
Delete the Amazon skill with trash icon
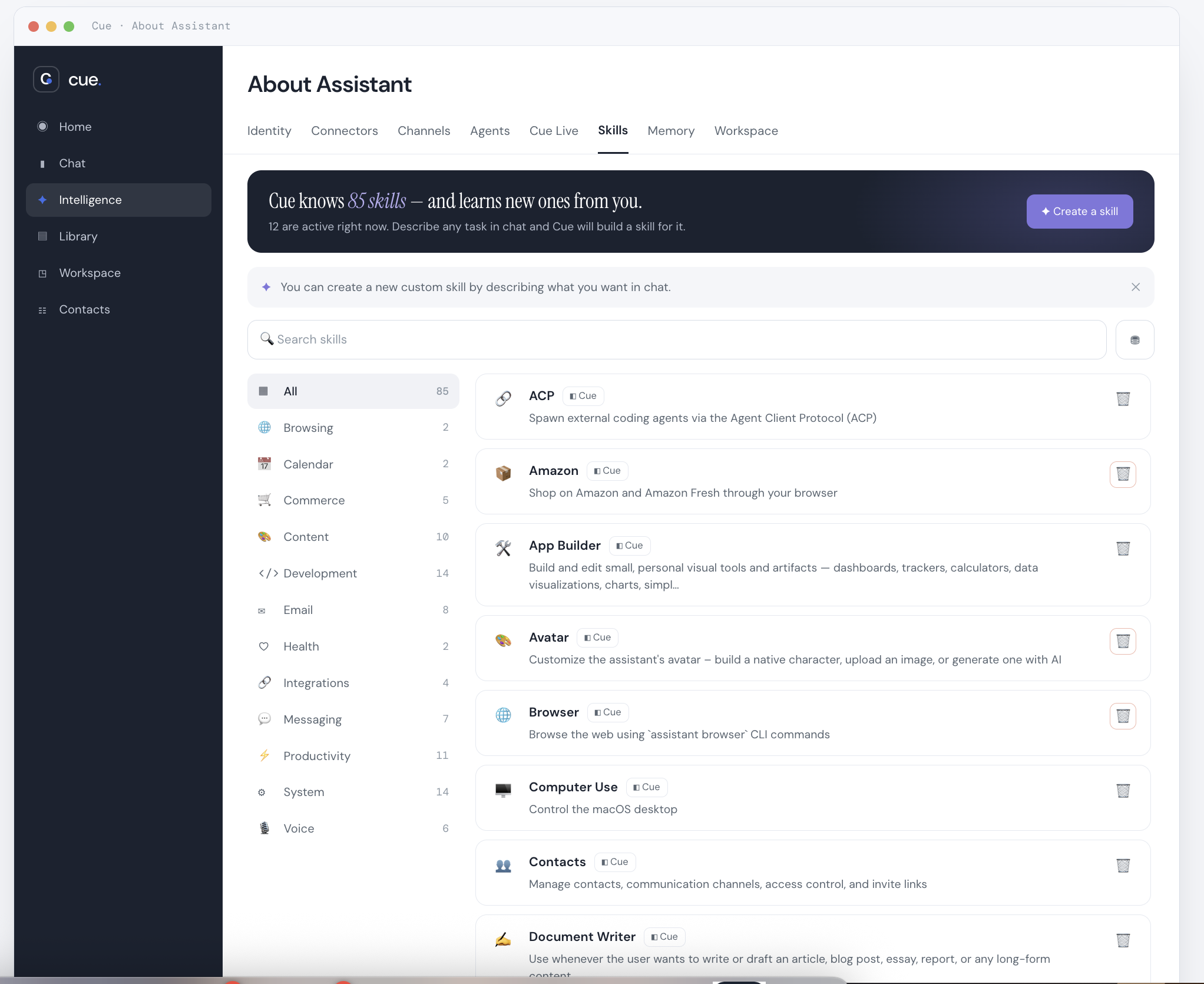pos(1123,474)
